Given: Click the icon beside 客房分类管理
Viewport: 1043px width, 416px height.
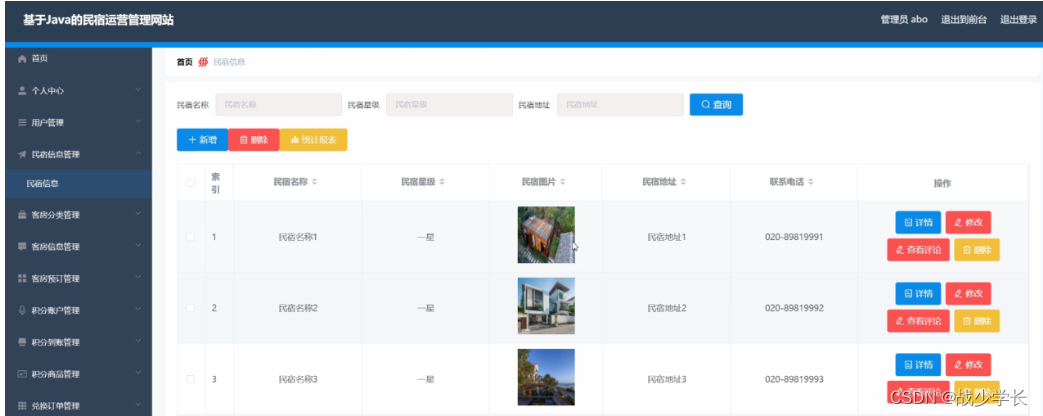Looking at the screenshot, I should tap(22, 214).
